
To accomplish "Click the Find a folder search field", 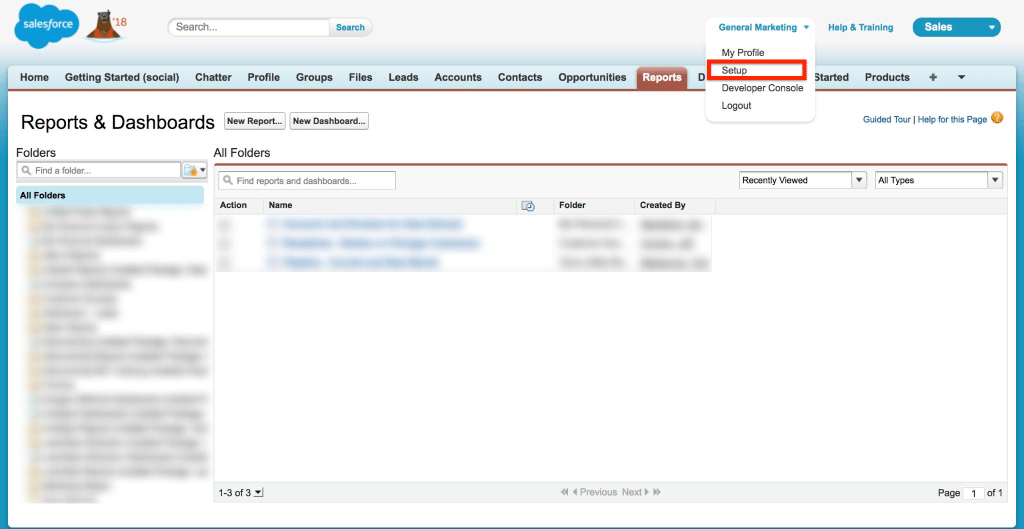I will tap(99, 170).
